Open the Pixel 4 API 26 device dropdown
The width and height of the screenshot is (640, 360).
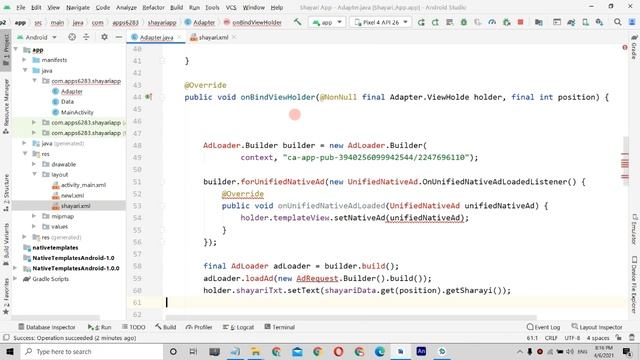click(380, 22)
